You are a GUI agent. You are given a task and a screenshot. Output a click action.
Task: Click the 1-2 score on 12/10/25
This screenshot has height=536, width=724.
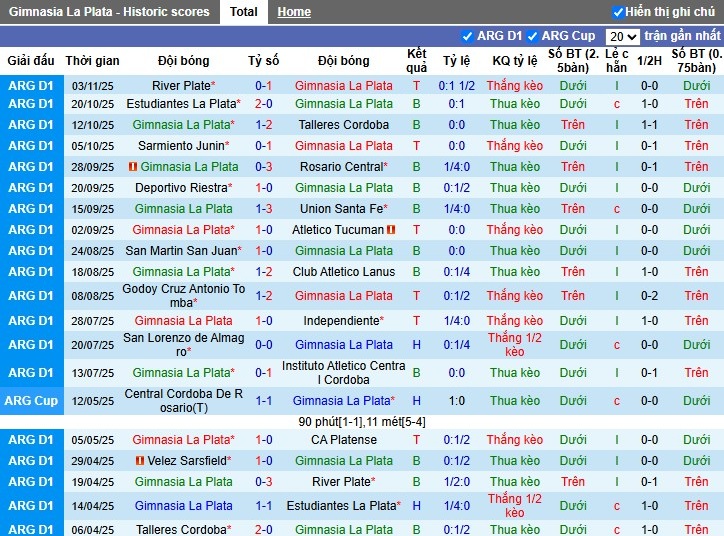(264, 125)
